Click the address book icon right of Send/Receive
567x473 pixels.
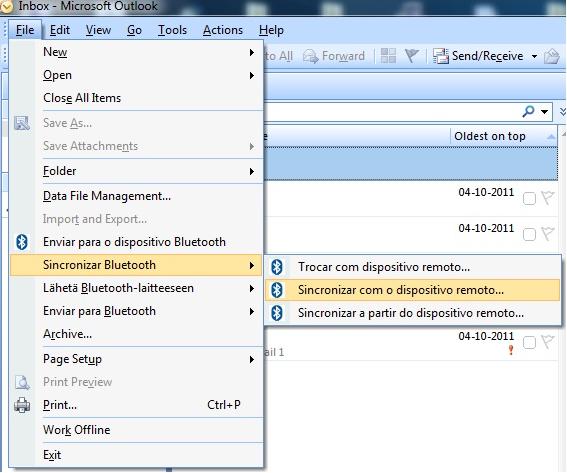(x=552, y=56)
